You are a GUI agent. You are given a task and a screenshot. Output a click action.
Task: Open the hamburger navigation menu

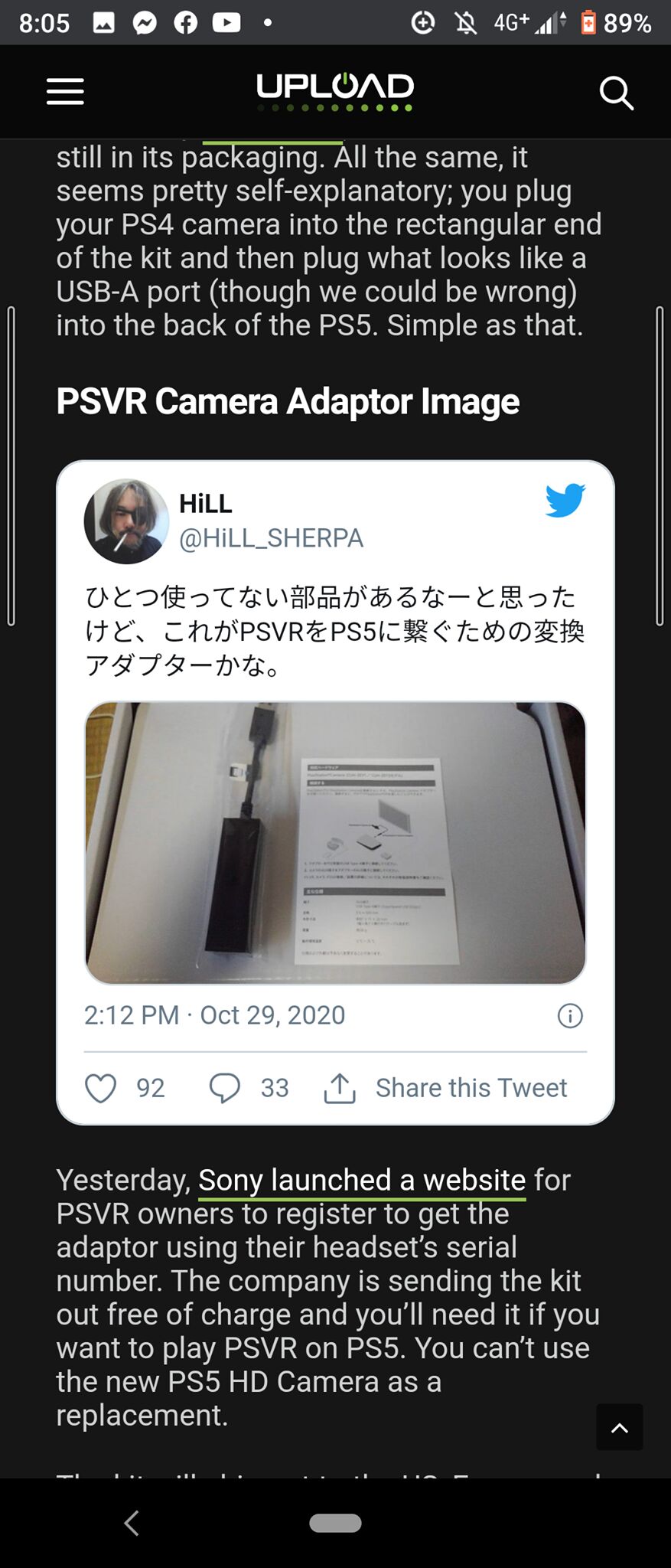[65, 91]
